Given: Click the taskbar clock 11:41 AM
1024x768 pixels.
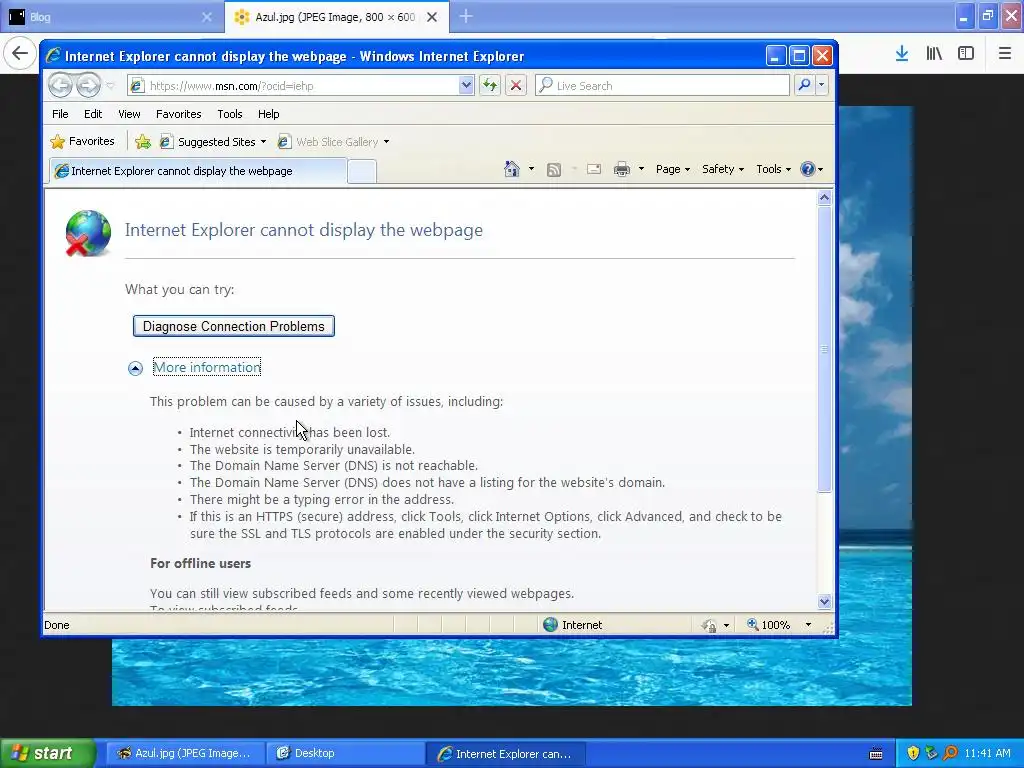Looking at the screenshot, I should coord(987,753).
